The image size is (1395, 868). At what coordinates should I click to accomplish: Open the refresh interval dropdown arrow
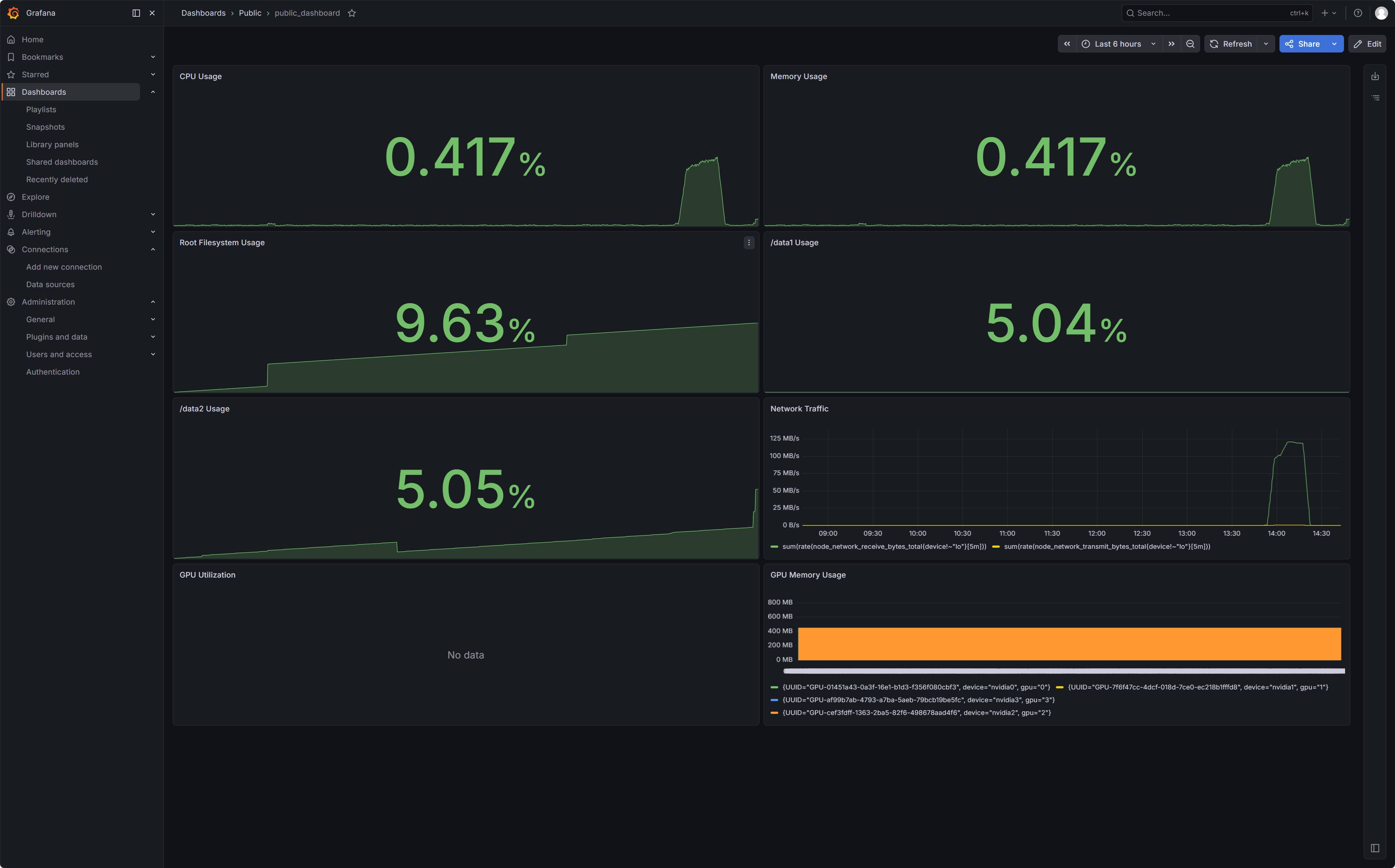(x=1265, y=44)
